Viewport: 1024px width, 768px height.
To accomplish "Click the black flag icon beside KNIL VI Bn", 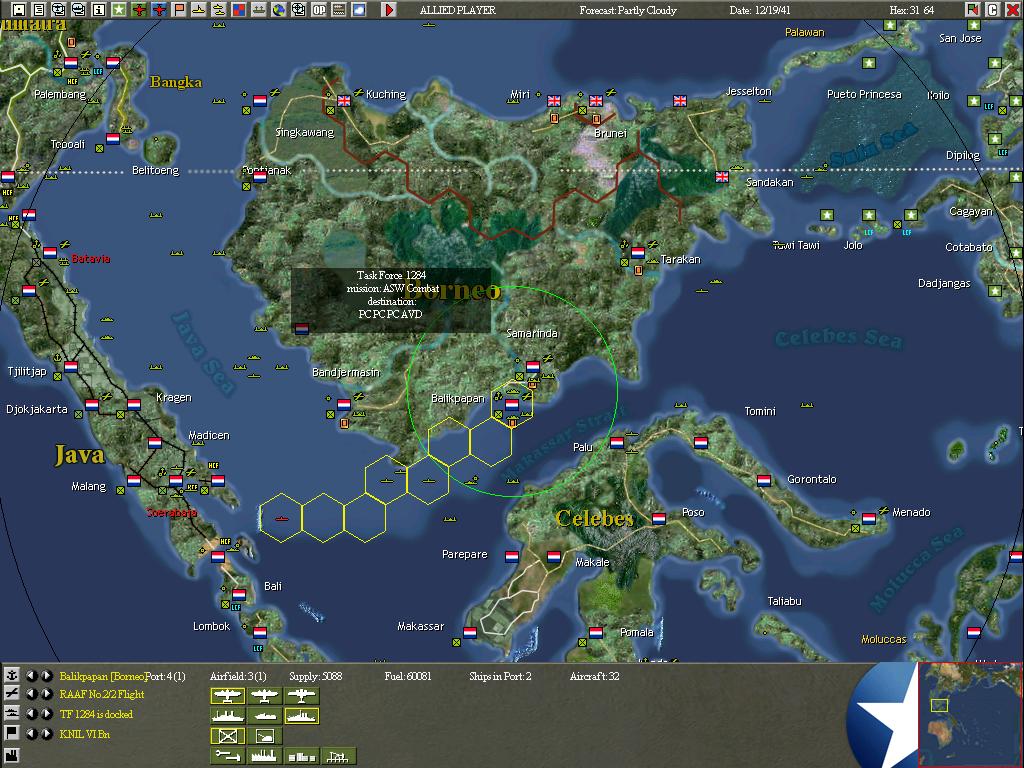I will [x=11, y=733].
